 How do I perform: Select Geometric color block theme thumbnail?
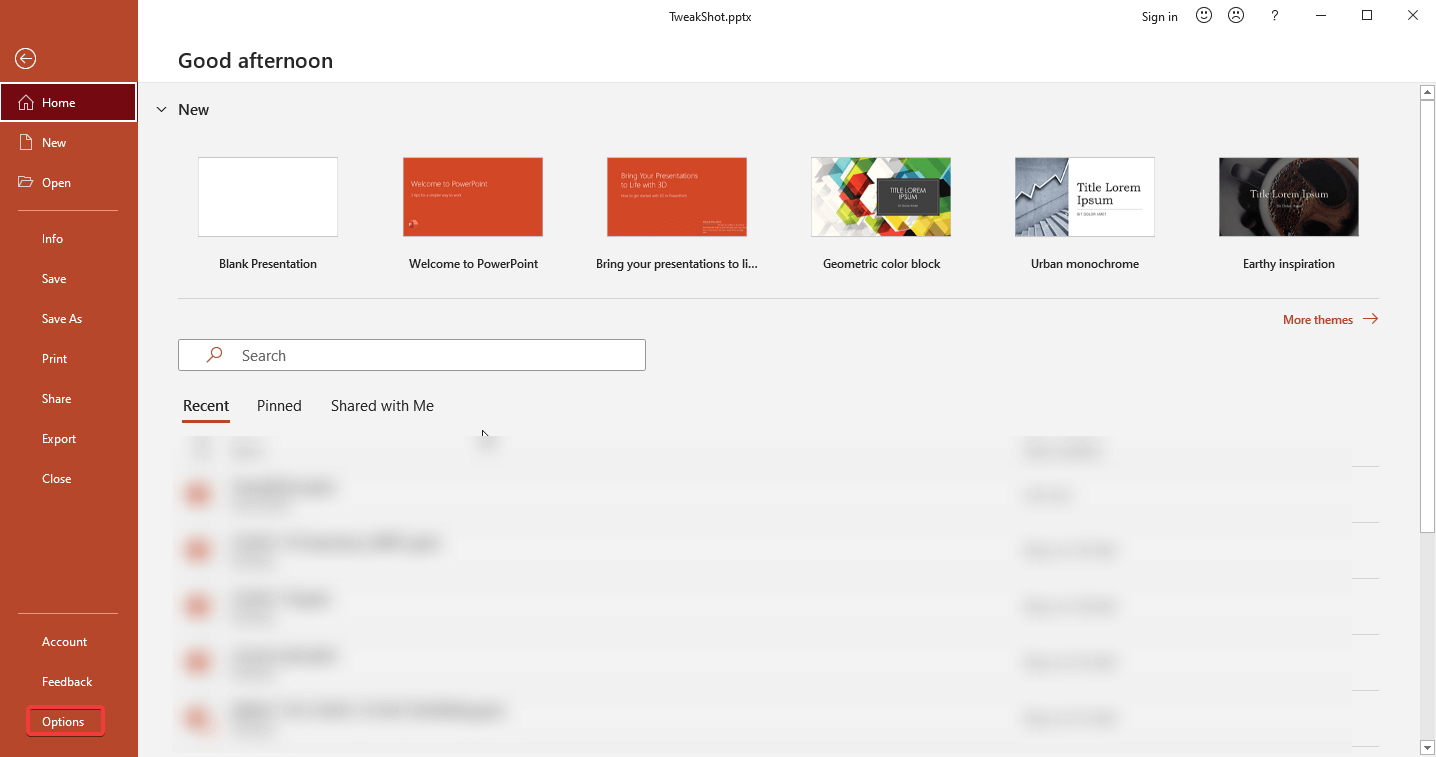pyautogui.click(x=881, y=197)
